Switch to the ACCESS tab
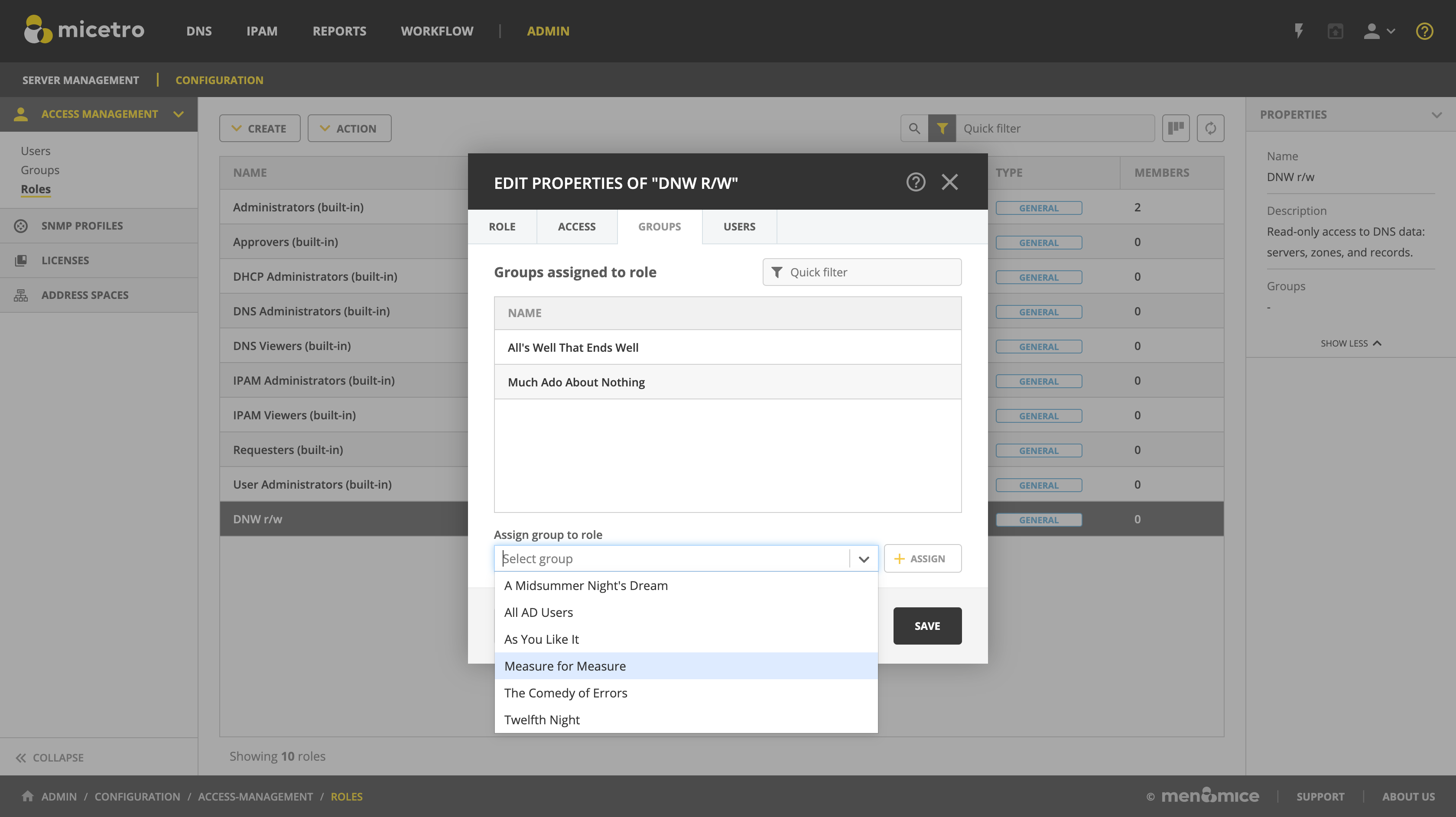 [576, 227]
